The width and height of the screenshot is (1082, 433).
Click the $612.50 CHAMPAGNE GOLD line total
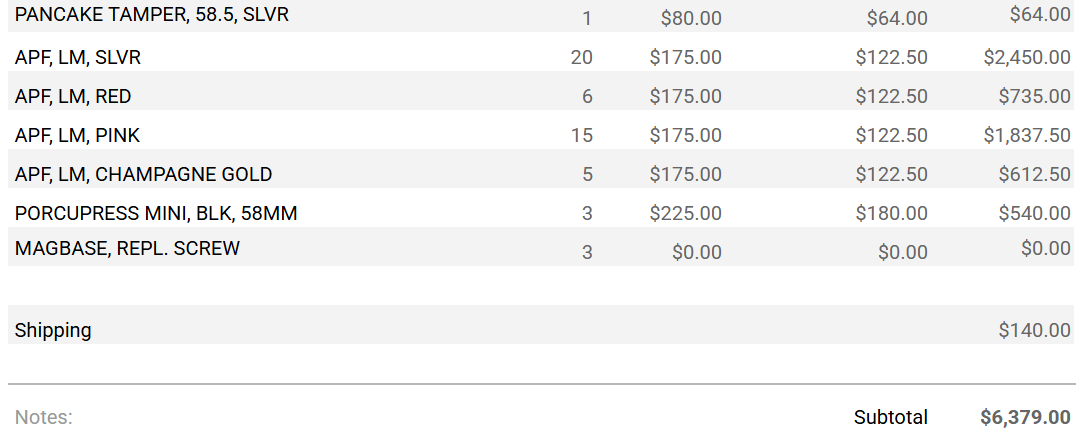[x=1034, y=174]
